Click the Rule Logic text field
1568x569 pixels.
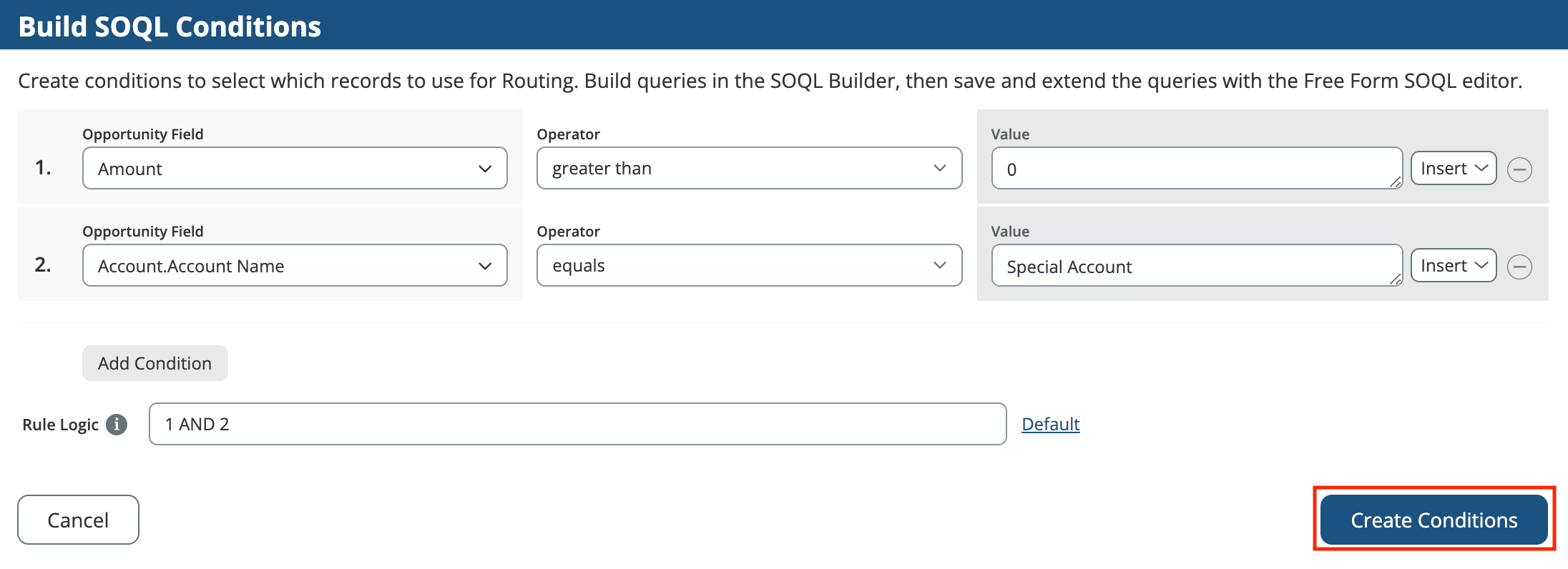[x=577, y=425]
